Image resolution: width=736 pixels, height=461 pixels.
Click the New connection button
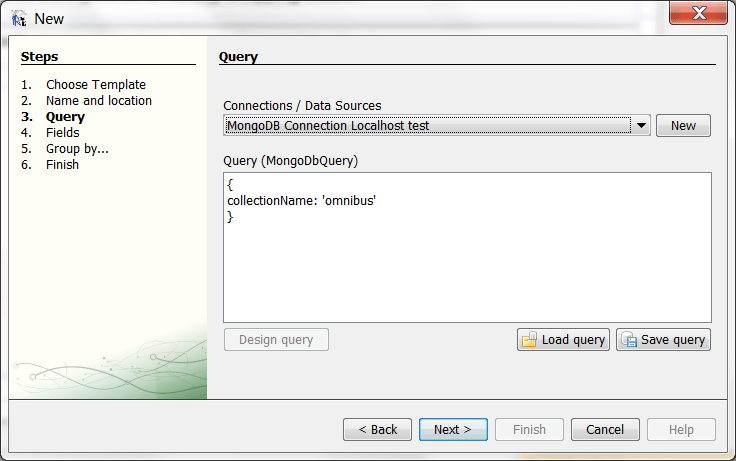click(x=683, y=125)
